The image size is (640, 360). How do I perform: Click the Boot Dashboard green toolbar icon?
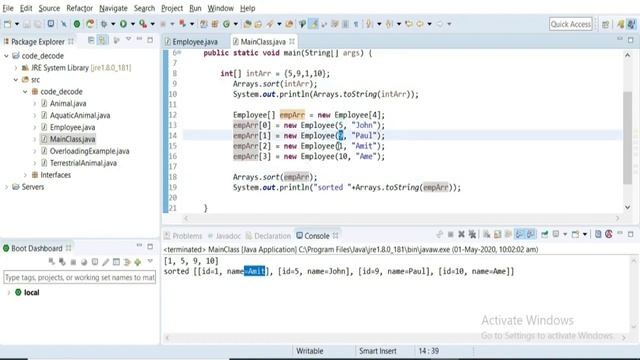[x=77, y=24]
